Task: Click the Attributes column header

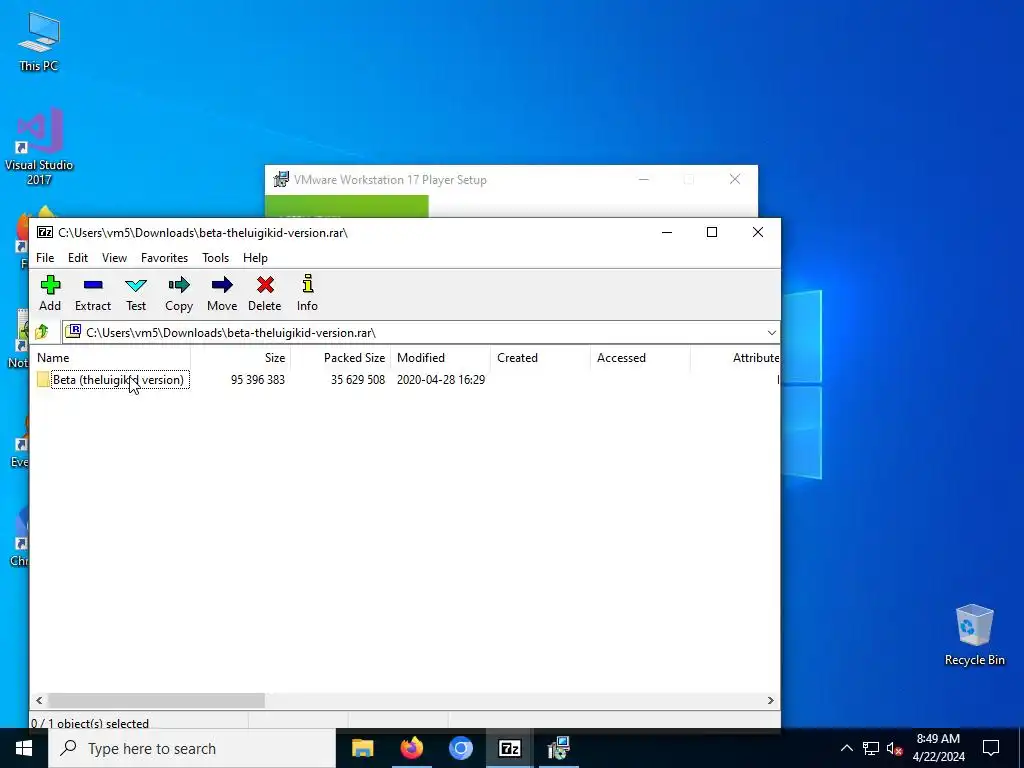Action: coord(735,358)
